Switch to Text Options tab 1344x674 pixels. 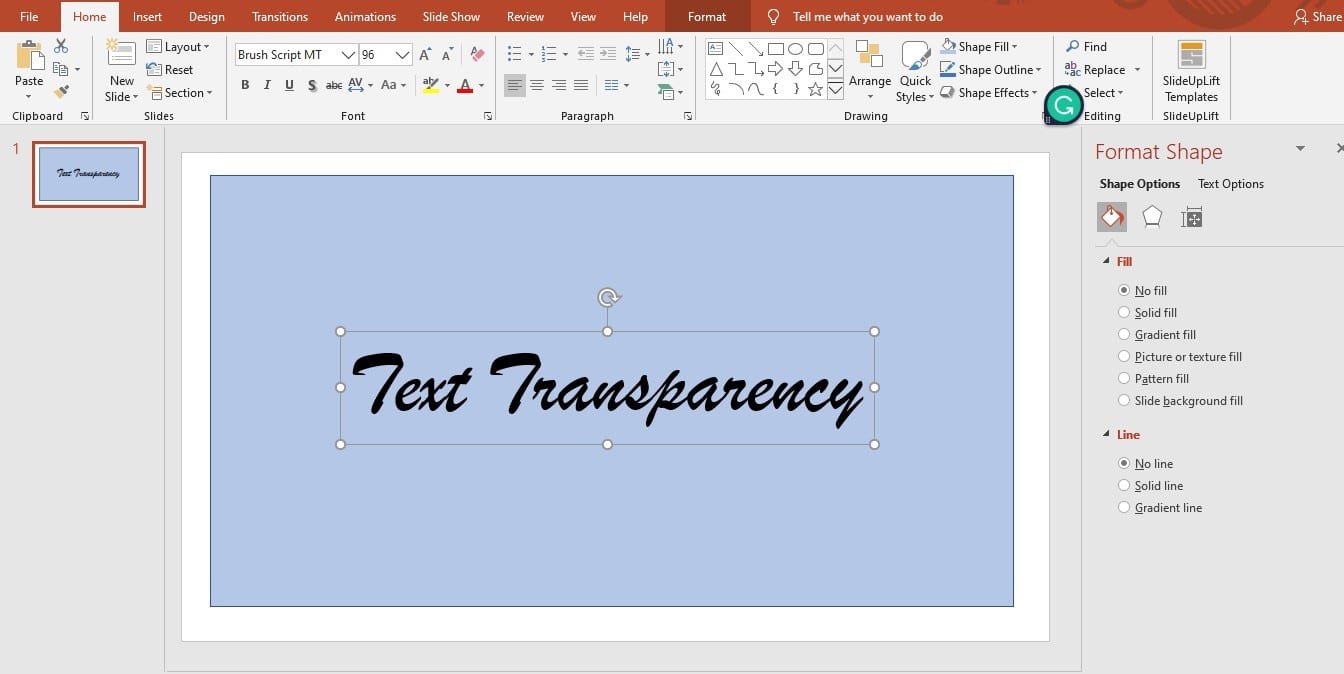[x=1230, y=184]
